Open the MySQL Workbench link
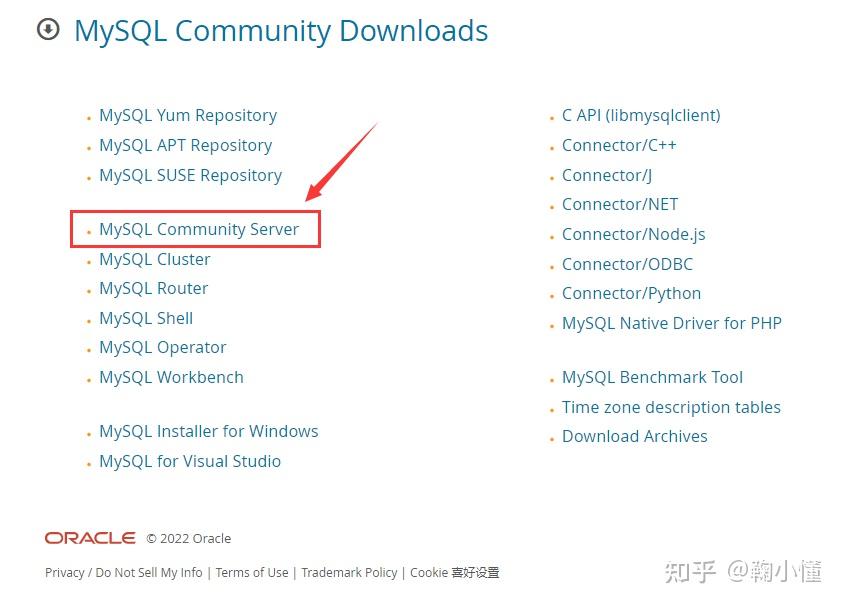Image resolution: width=842 pixels, height=605 pixels. (171, 377)
